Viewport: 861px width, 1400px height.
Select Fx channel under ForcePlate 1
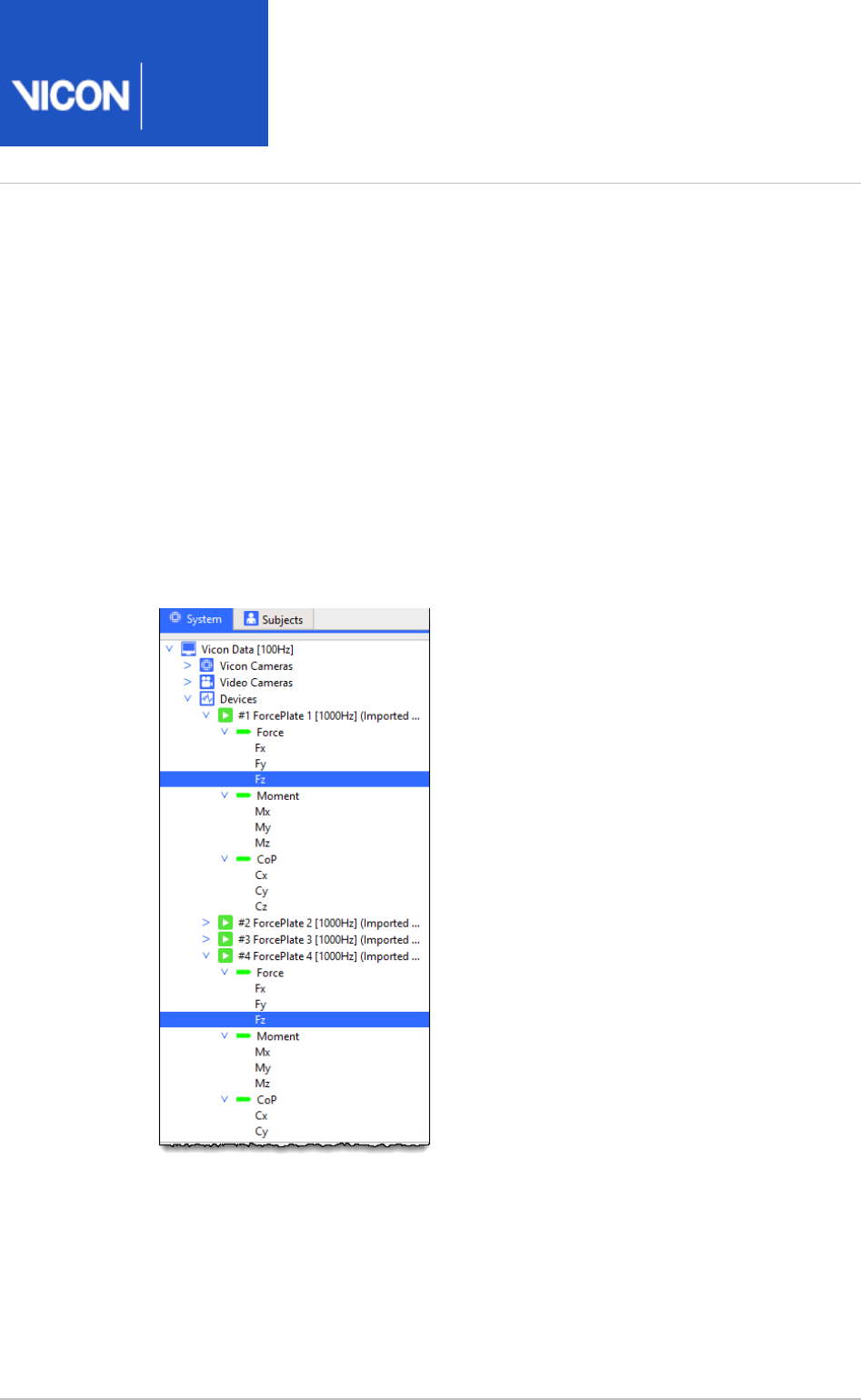pyautogui.click(x=260, y=748)
